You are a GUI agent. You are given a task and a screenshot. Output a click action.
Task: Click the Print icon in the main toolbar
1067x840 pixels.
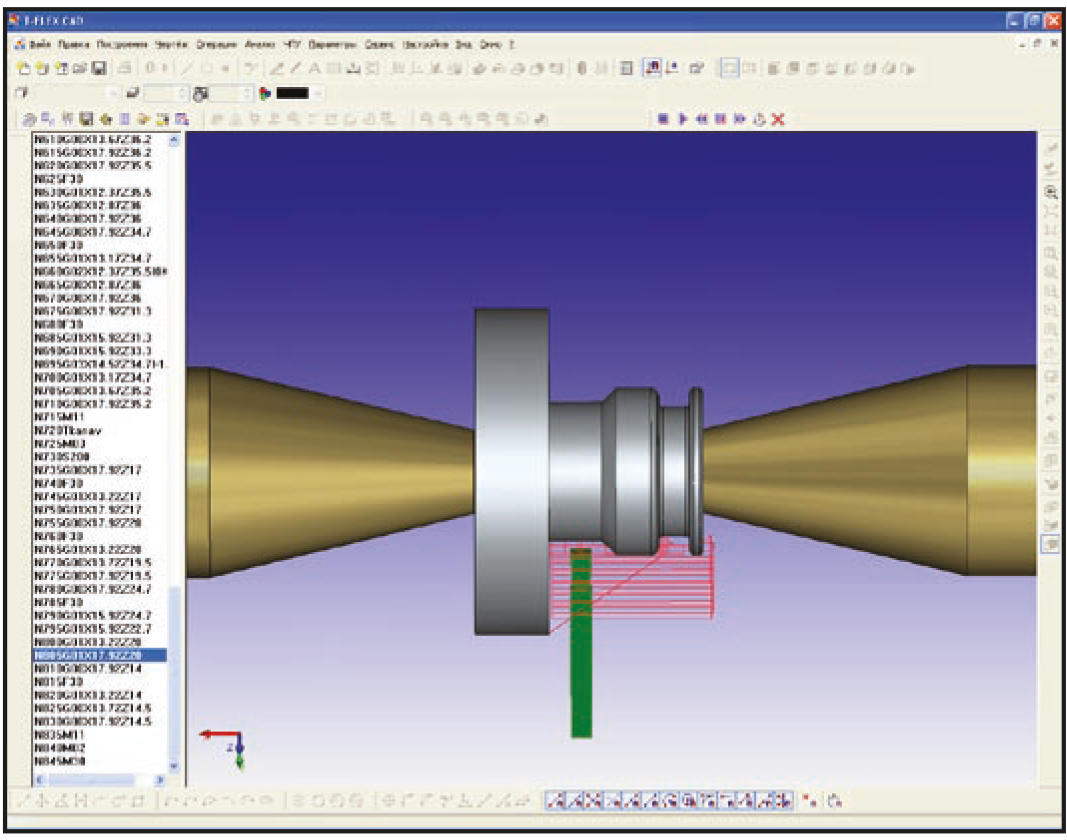125,69
